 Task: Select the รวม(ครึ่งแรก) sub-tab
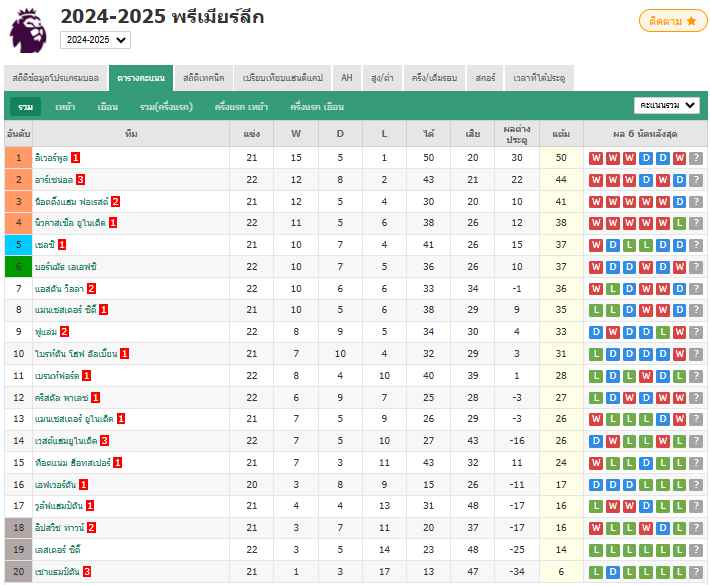(x=166, y=107)
